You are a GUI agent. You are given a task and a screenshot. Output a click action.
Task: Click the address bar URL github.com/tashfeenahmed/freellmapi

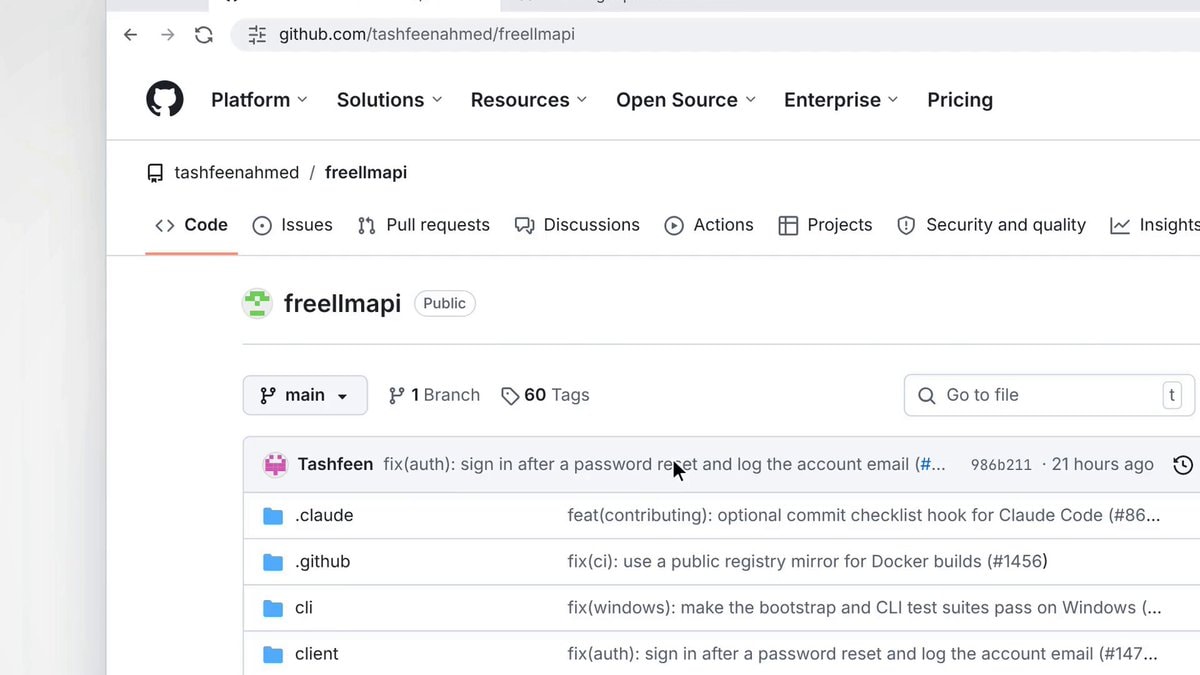pyautogui.click(x=427, y=35)
